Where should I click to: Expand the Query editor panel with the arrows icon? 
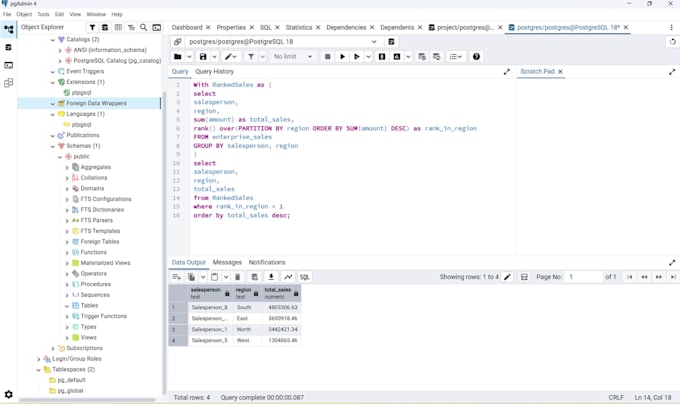pyautogui.click(x=507, y=72)
